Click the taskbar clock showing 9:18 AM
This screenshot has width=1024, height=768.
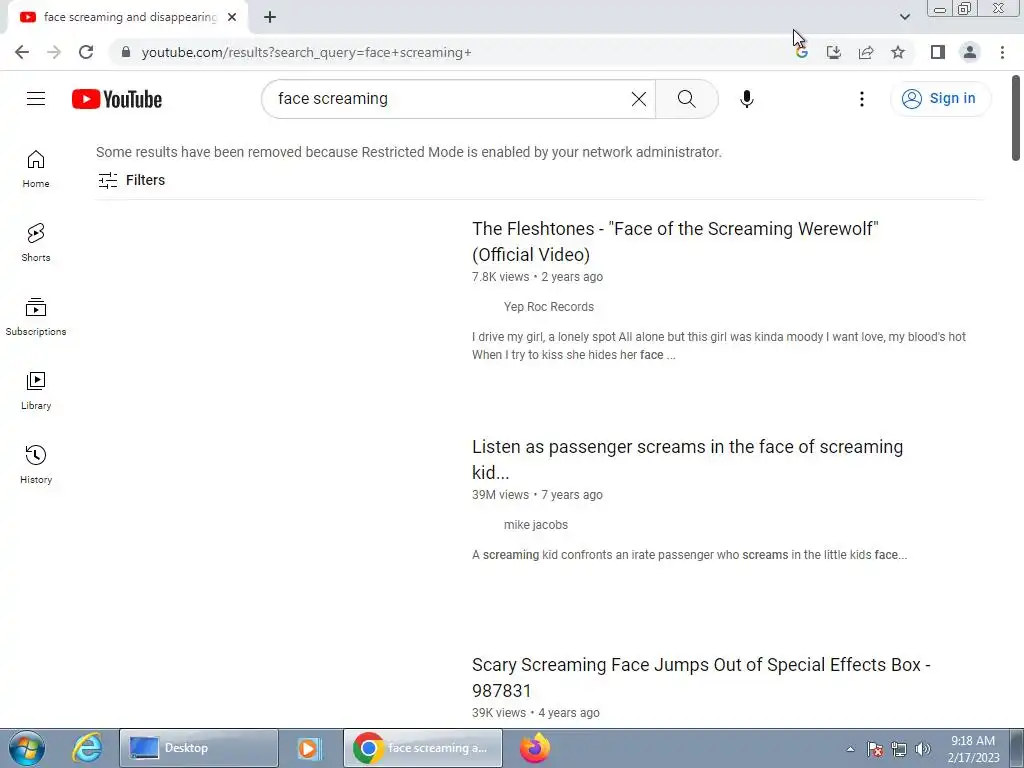click(973, 748)
